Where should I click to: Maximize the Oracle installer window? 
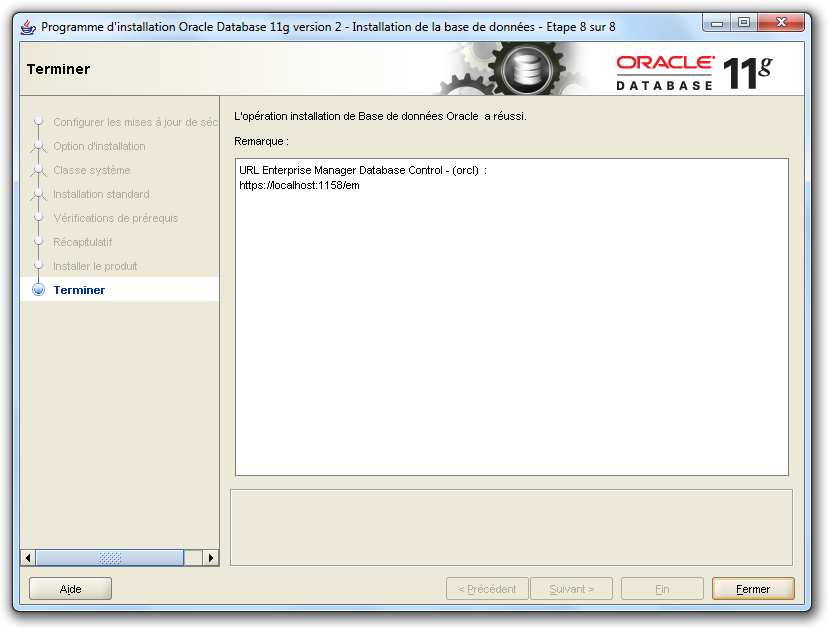click(744, 22)
